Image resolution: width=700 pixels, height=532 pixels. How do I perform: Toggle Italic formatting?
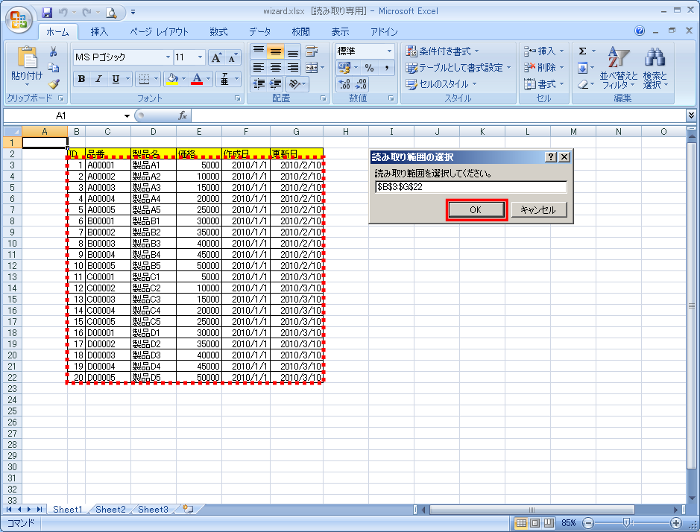(99, 79)
